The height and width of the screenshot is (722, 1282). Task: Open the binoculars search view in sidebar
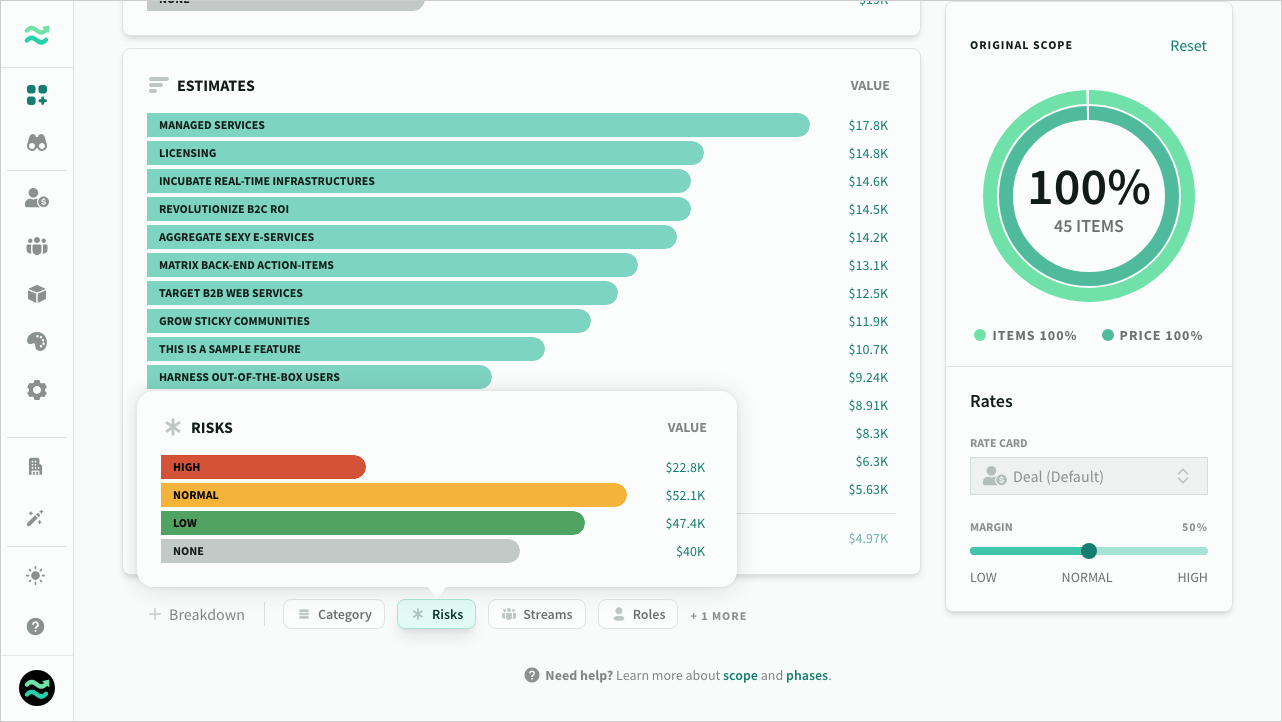click(x=36, y=142)
